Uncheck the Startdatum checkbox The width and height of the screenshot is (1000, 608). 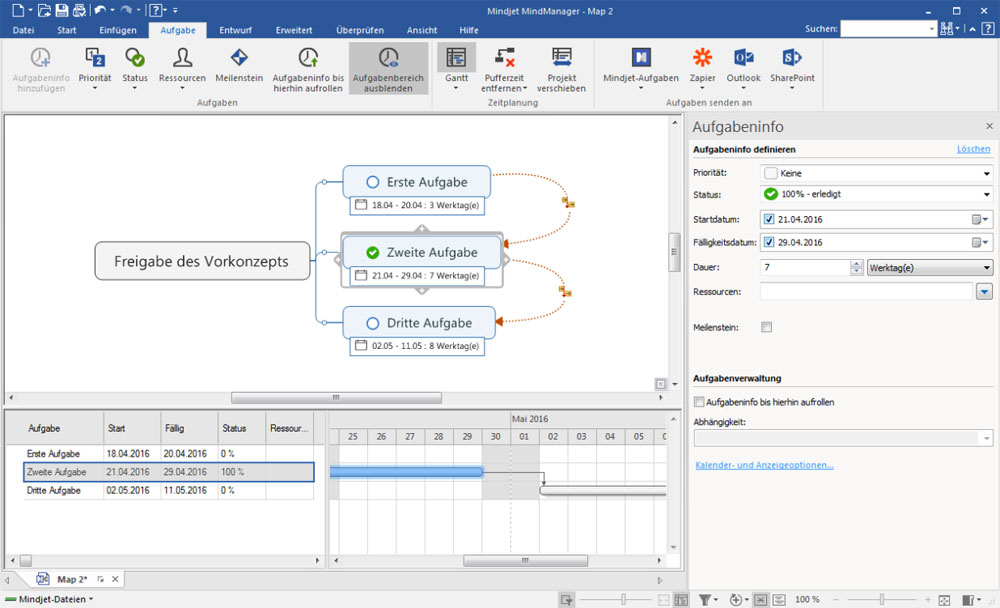[768, 219]
